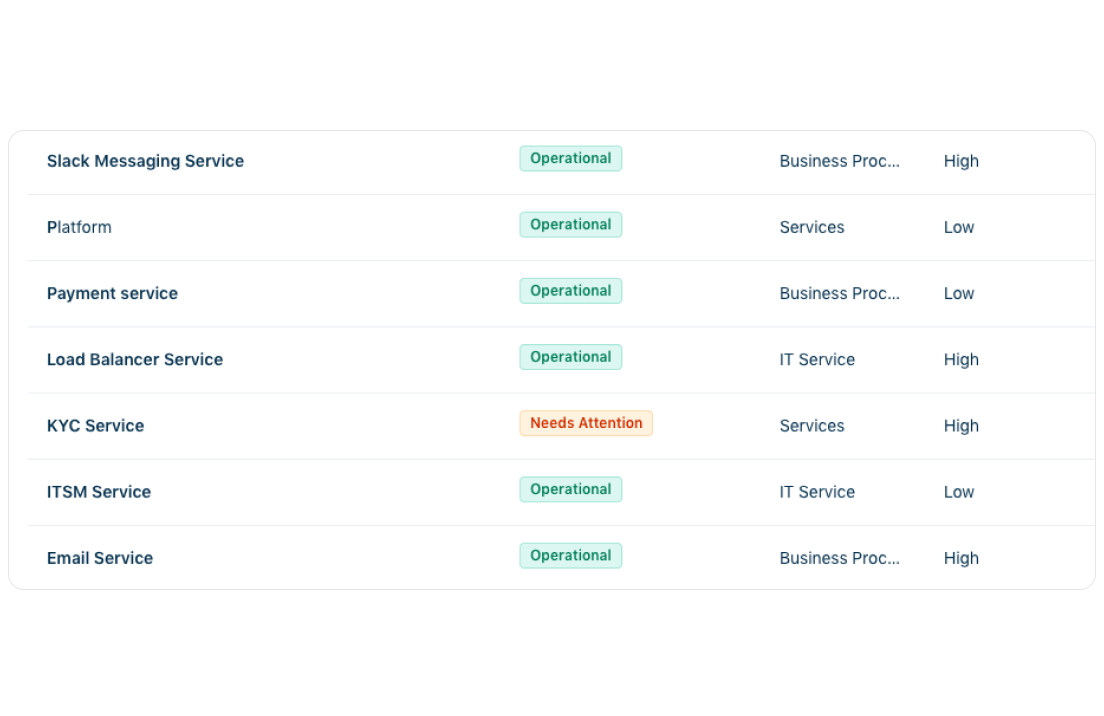Viewport: 1104px width, 716px height.
Task: Open the Platform service entry
Action: coord(79,227)
